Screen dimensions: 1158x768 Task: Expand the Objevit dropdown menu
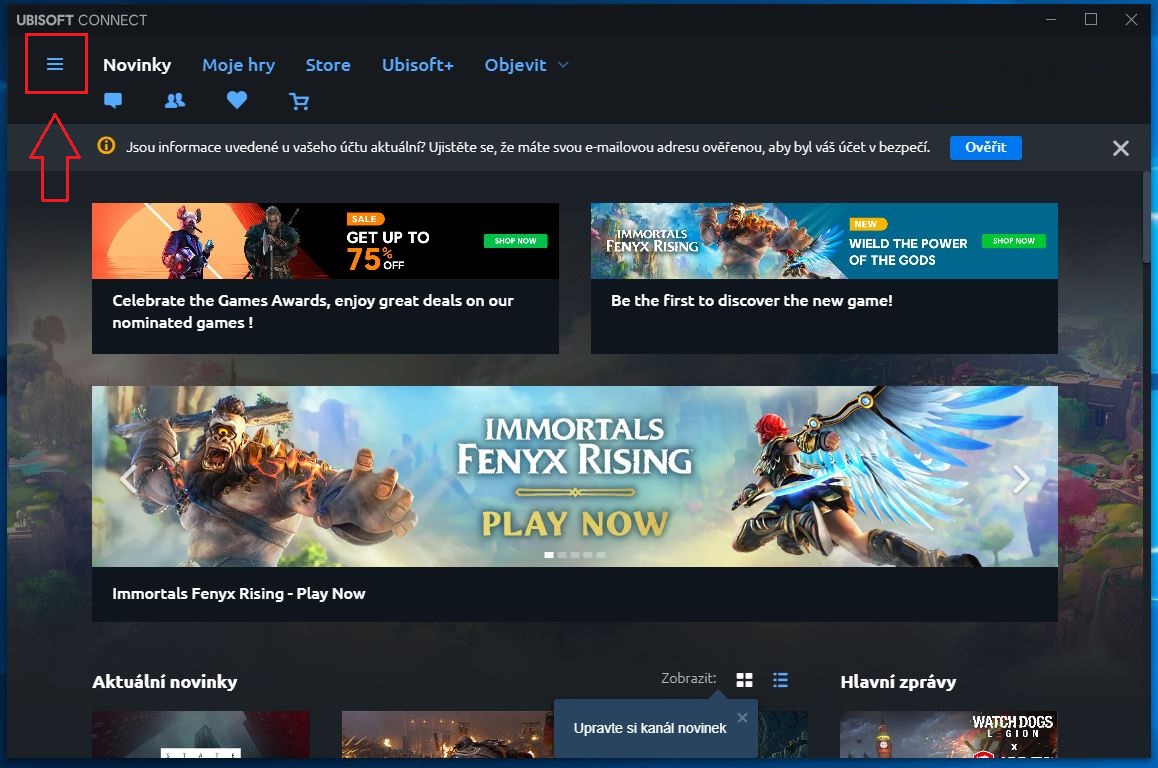pos(527,65)
